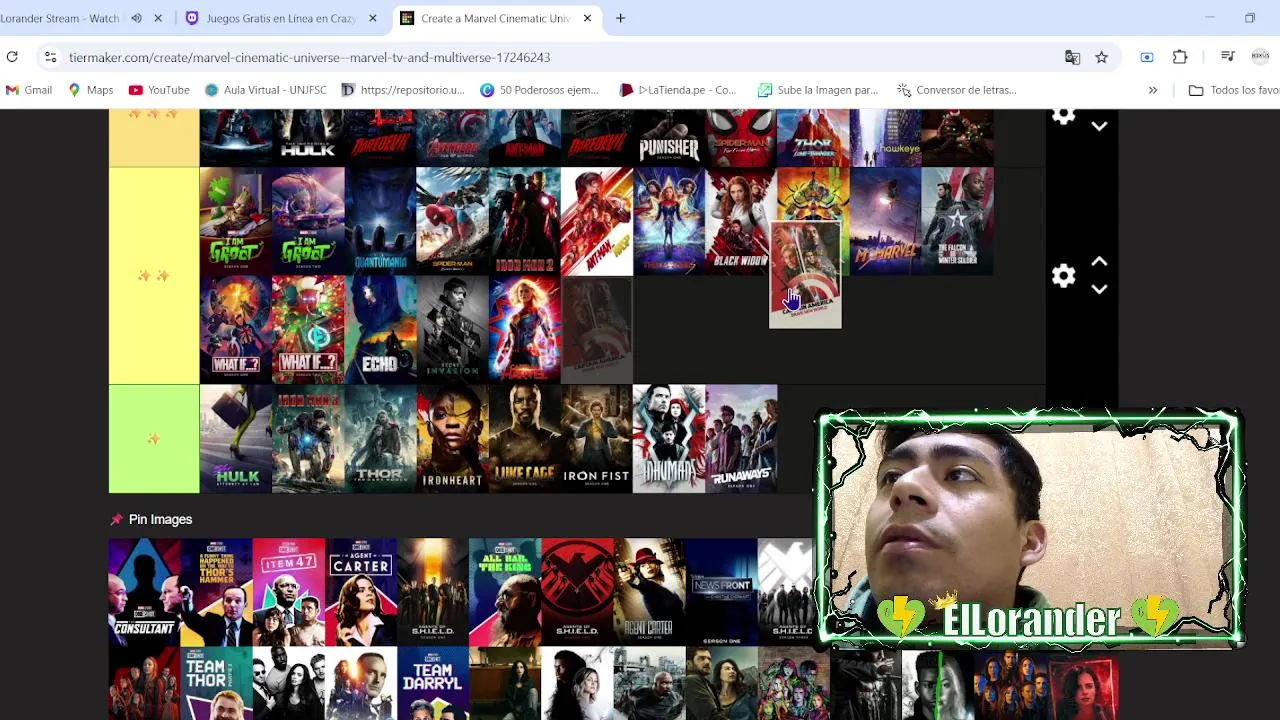Select Runaways poster
Viewport: 1280px width, 720px height.
click(x=741, y=439)
